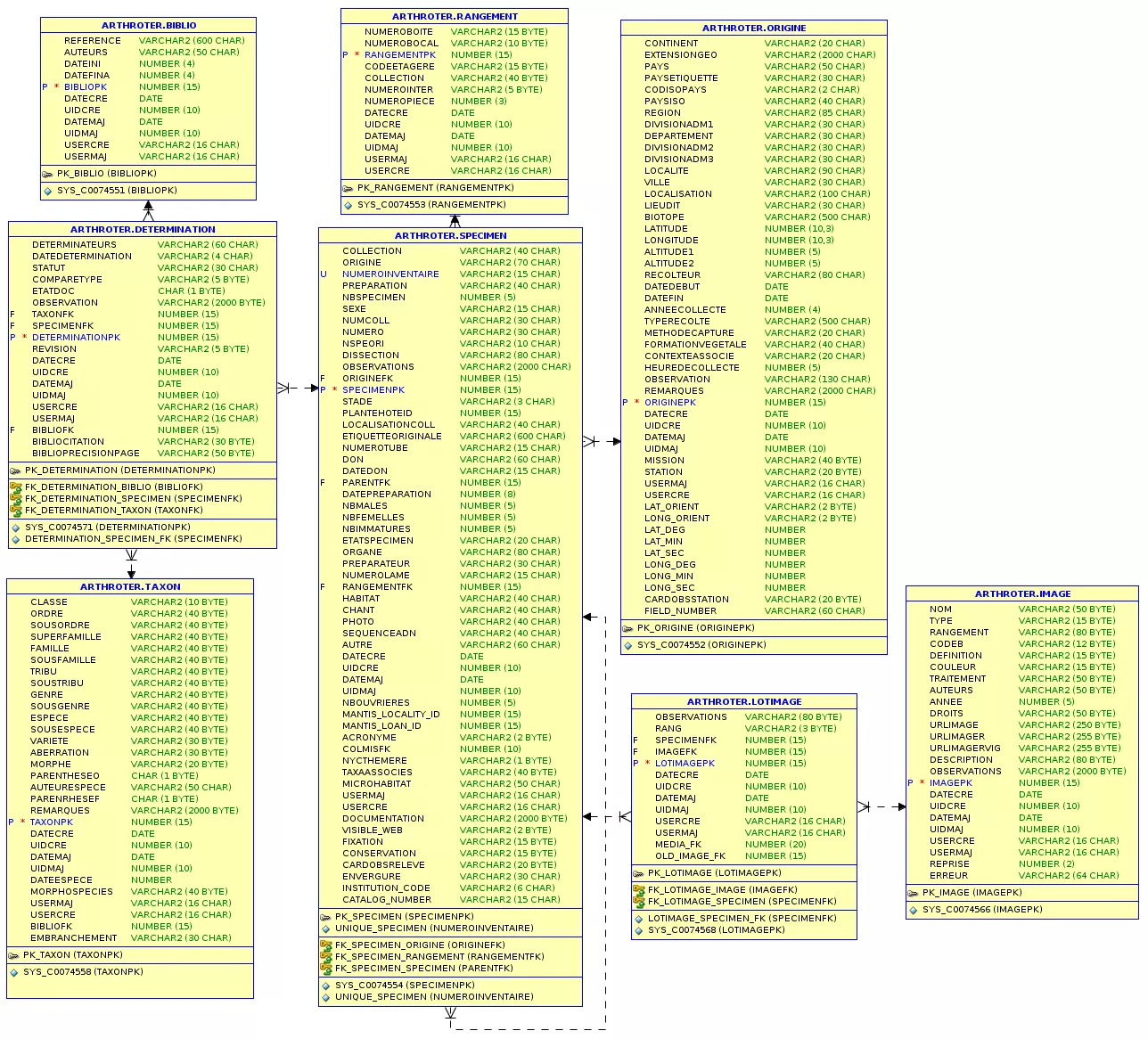The image size is (1148, 1039).
Task: Click the CODEETAGERE column in RANGEMENT
Action: coord(399,67)
